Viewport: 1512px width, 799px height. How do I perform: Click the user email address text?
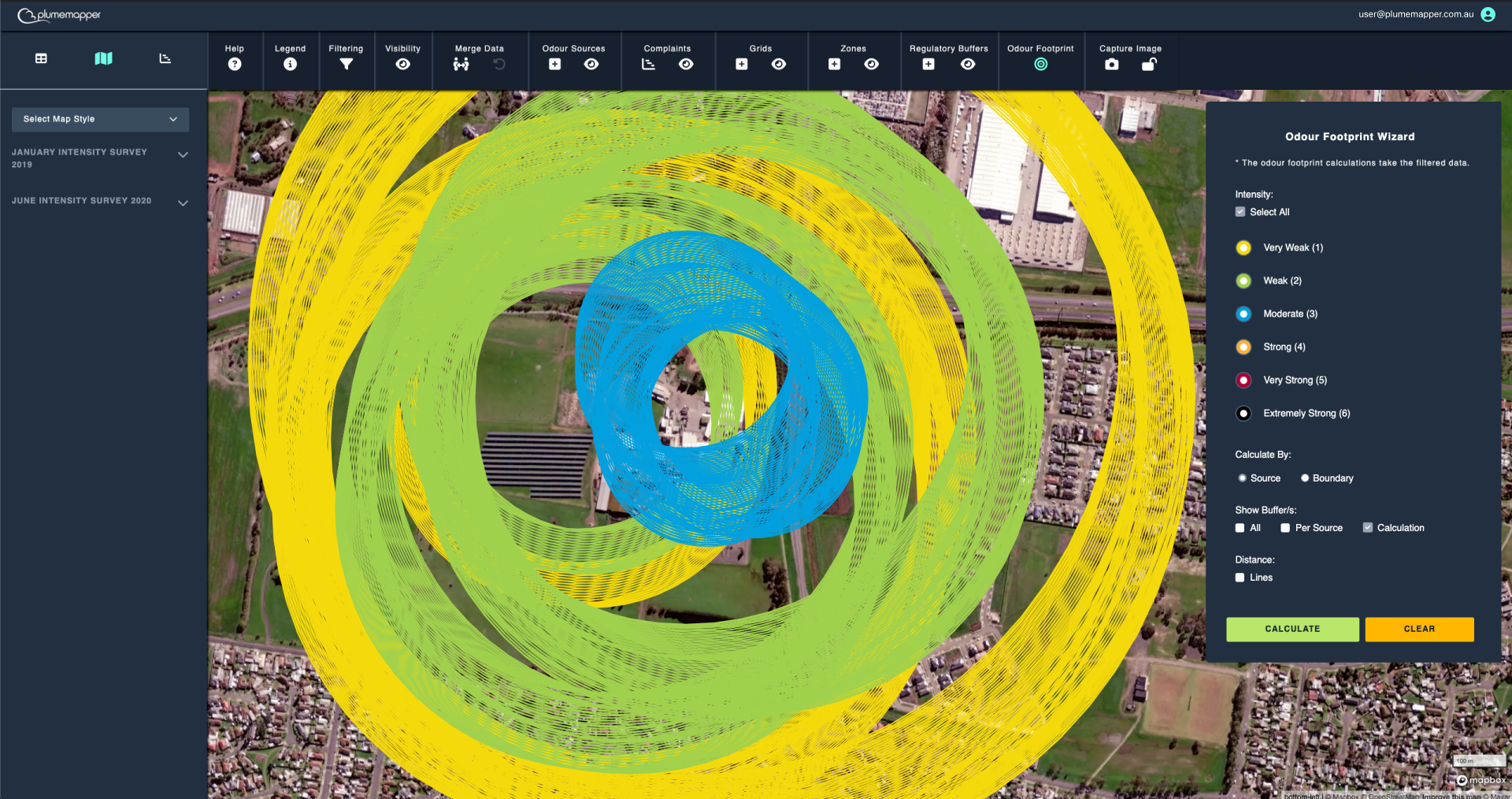tap(1416, 14)
